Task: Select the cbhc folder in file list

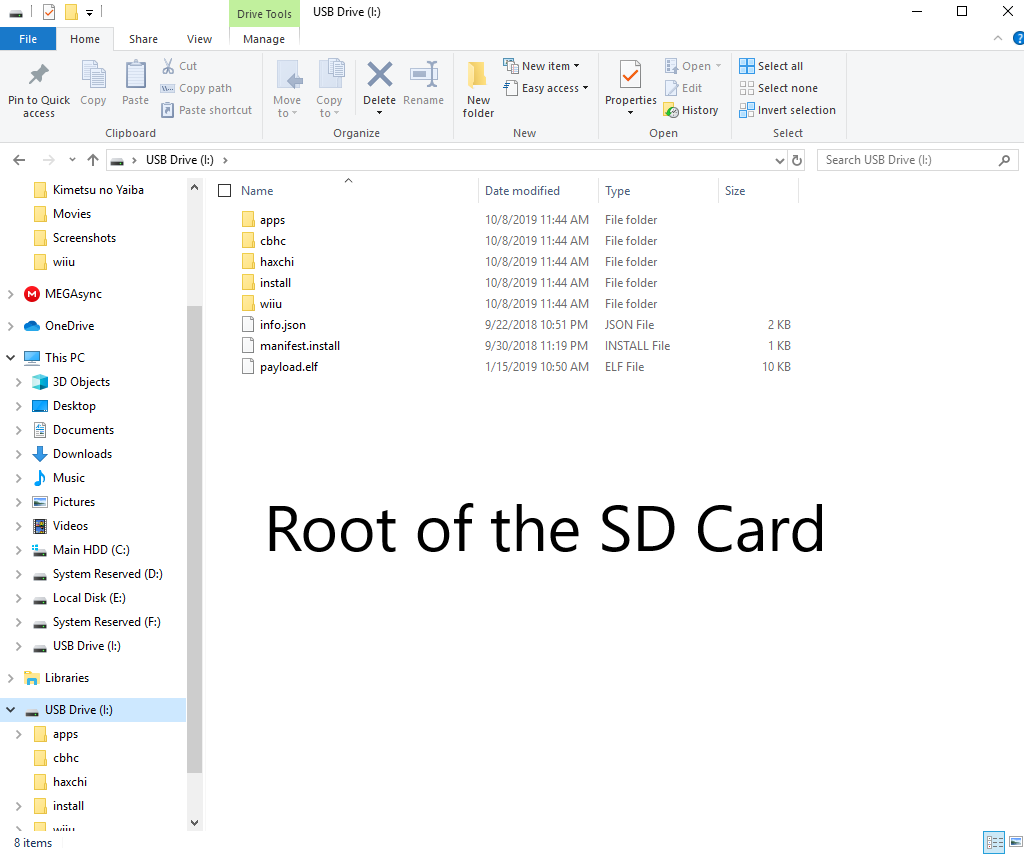Action: click(x=273, y=241)
